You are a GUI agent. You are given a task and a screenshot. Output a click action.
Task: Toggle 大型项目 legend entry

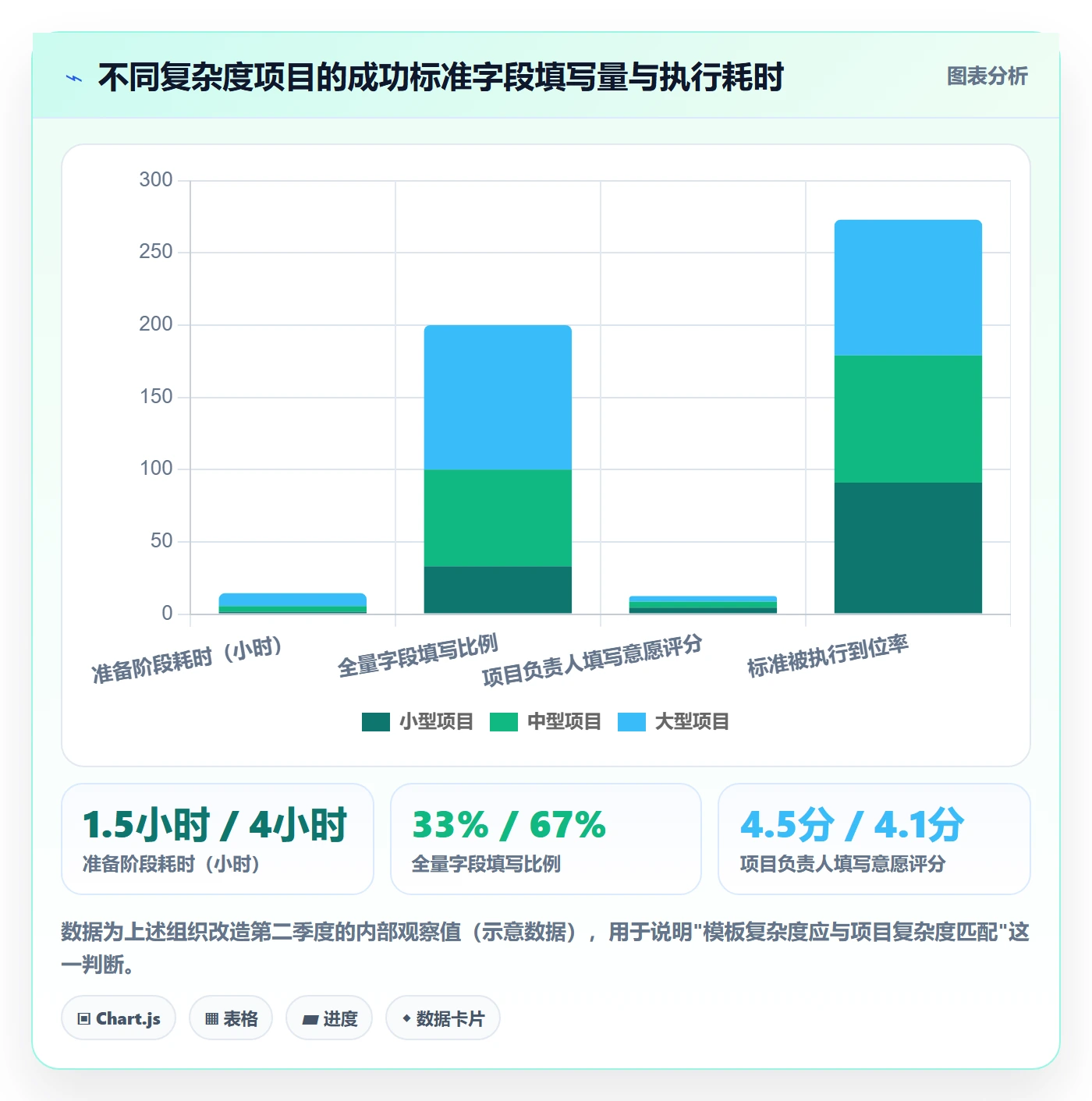(x=673, y=722)
